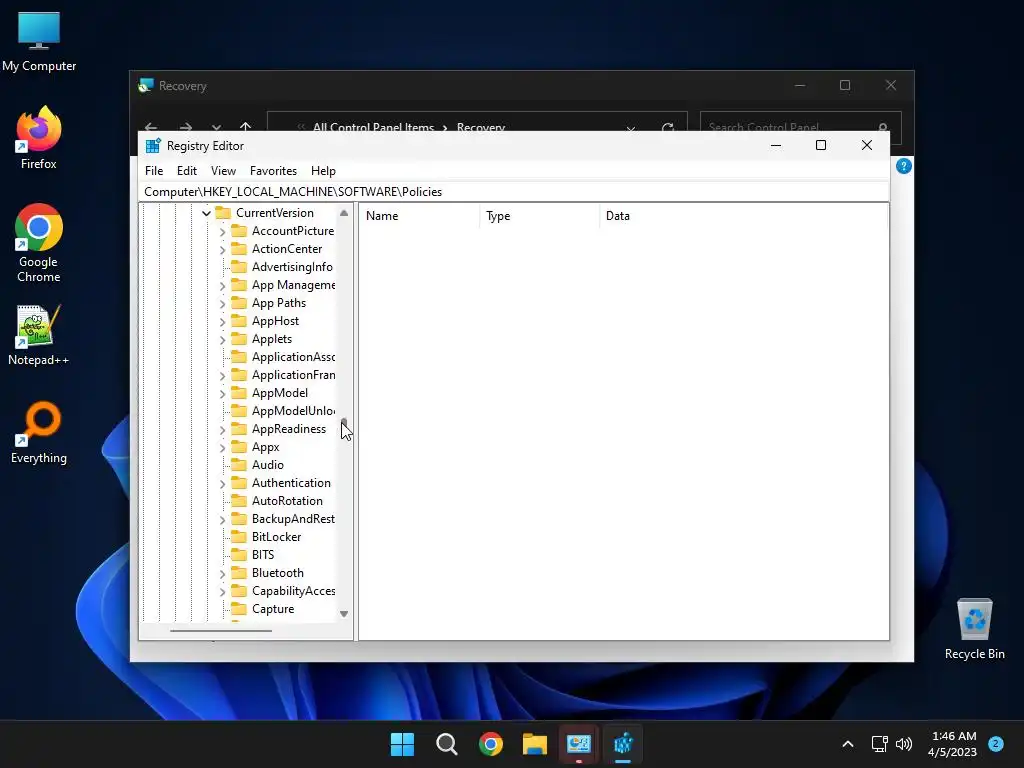The image size is (1024, 768).
Task: Select the Appx key
Action: pyautogui.click(x=266, y=447)
